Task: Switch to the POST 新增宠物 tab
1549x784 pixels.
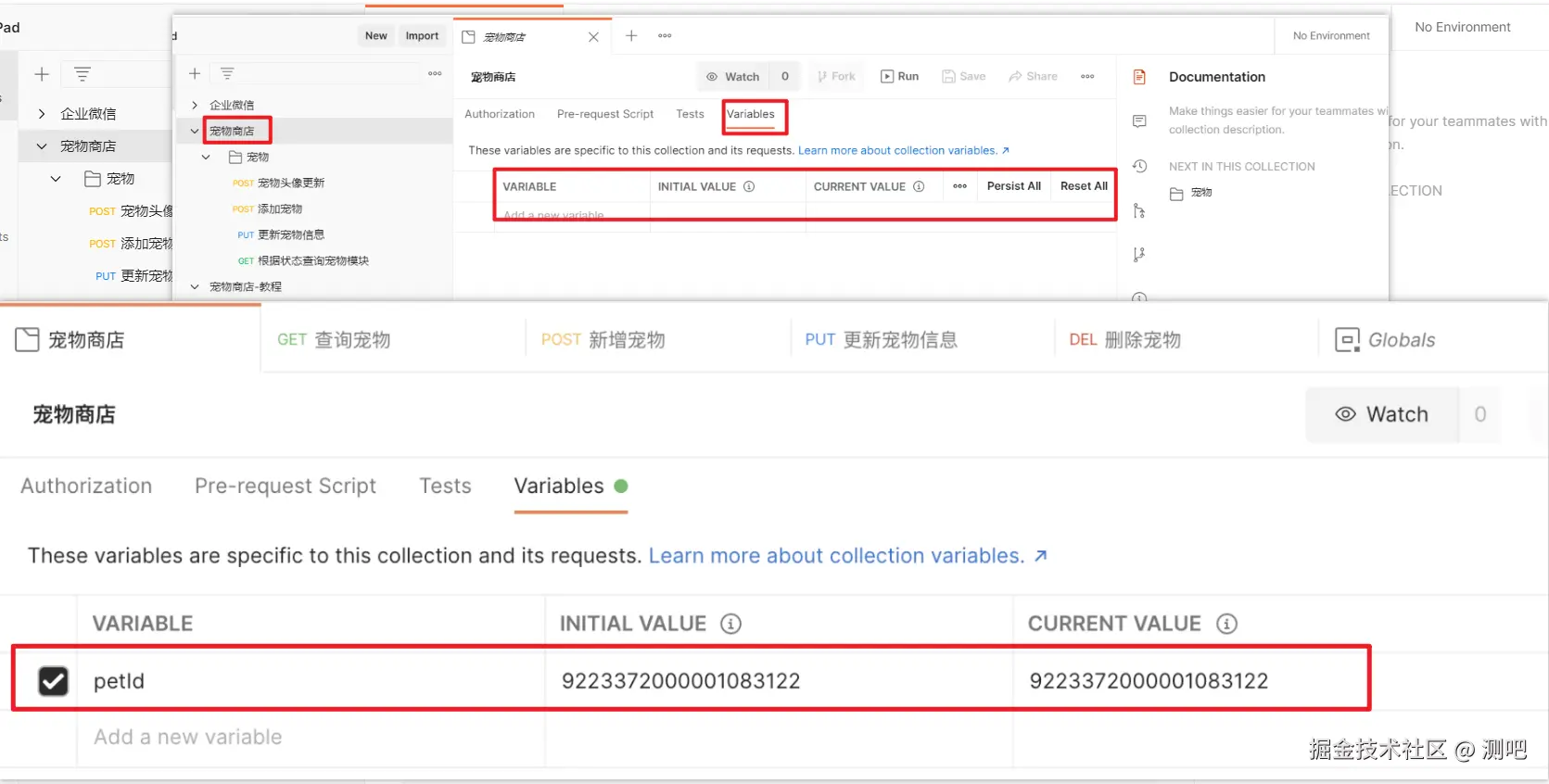Action: [x=603, y=340]
